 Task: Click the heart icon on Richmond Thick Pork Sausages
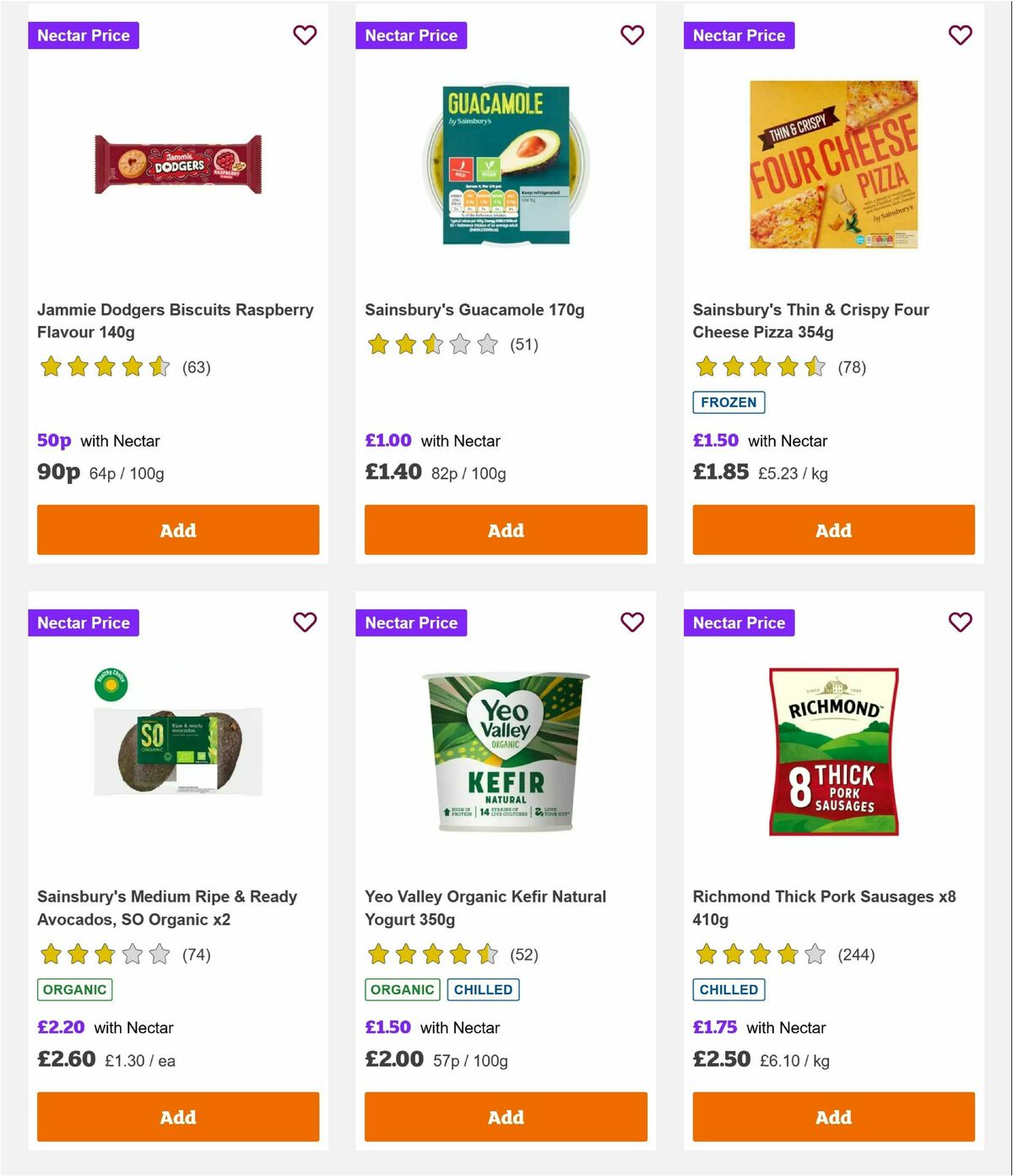(x=960, y=622)
